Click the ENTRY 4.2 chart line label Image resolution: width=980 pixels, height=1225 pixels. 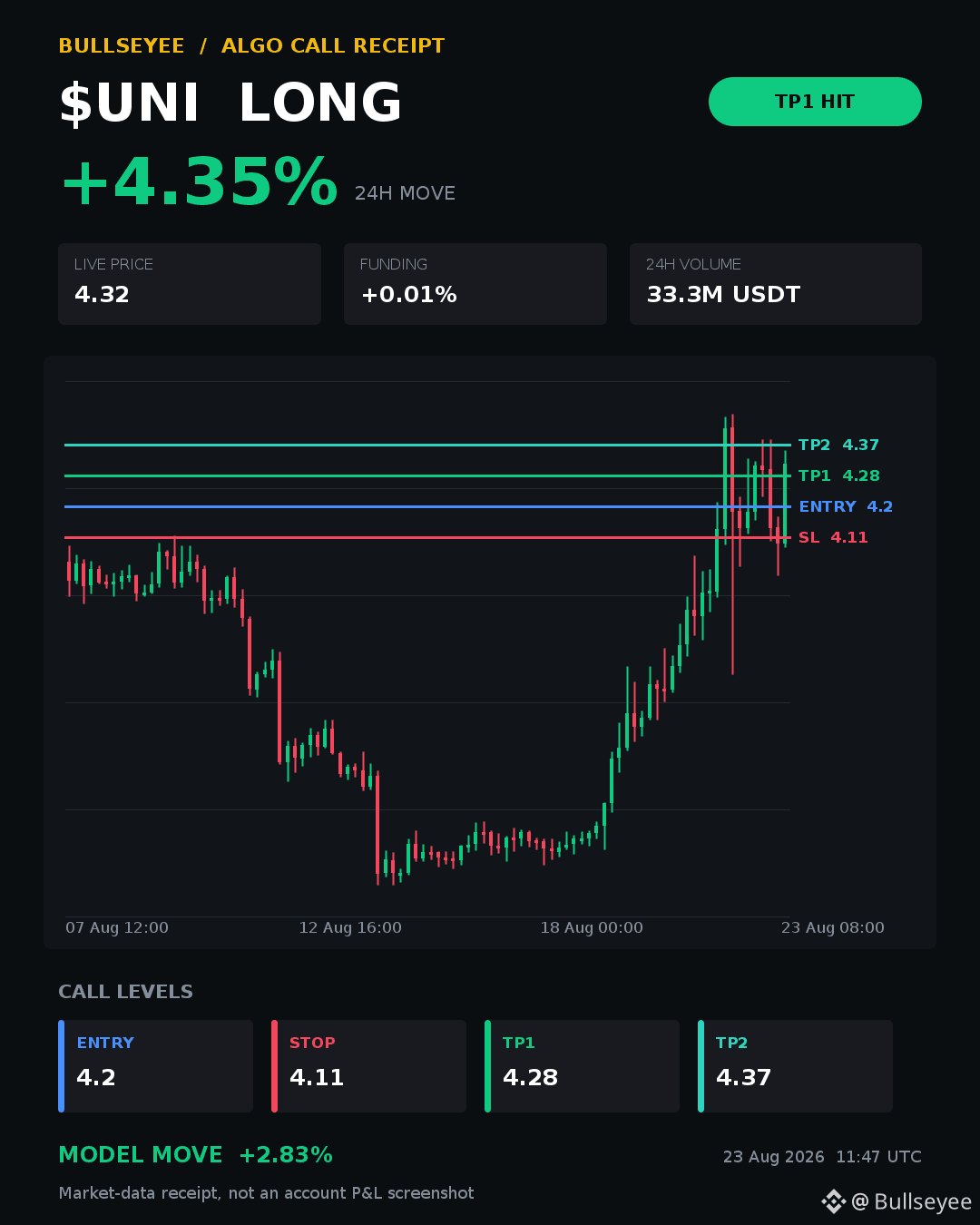[x=846, y=506]
